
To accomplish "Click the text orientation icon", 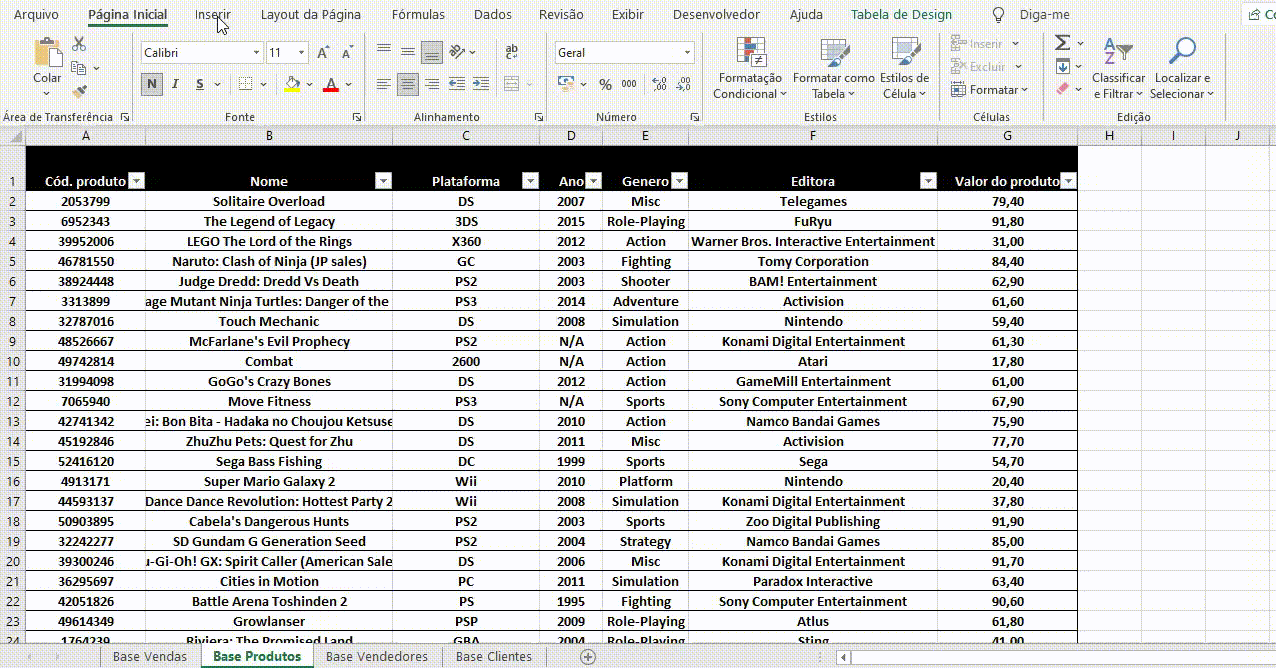I will (x=458, y=52).
